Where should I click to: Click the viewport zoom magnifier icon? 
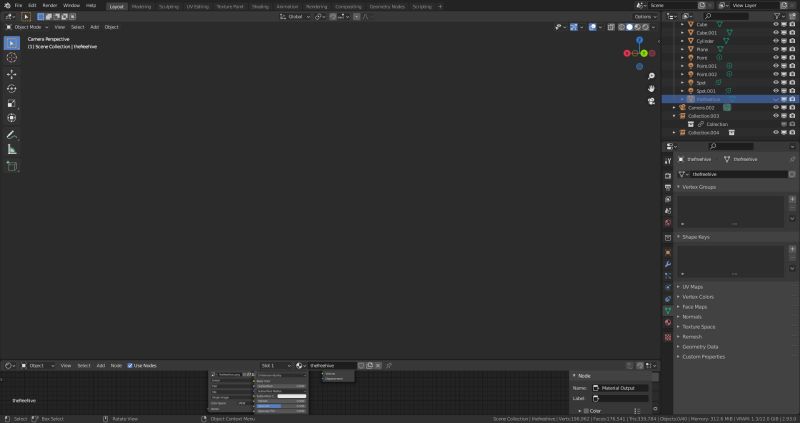point(651,76)
